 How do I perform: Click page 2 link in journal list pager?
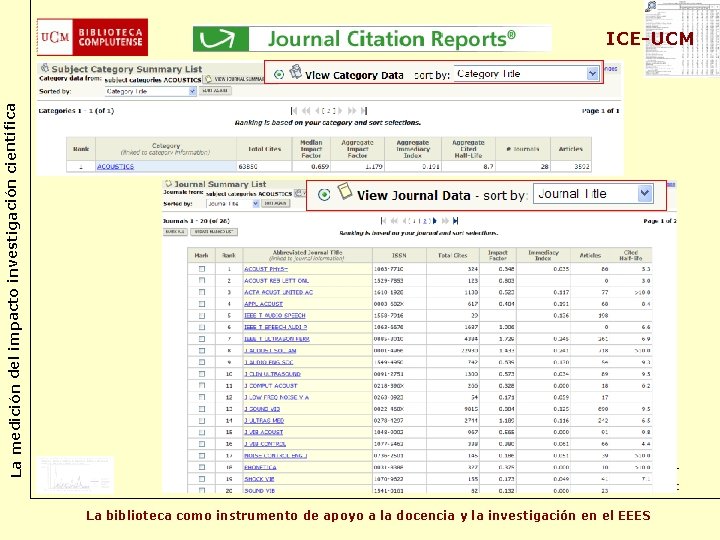427,221
